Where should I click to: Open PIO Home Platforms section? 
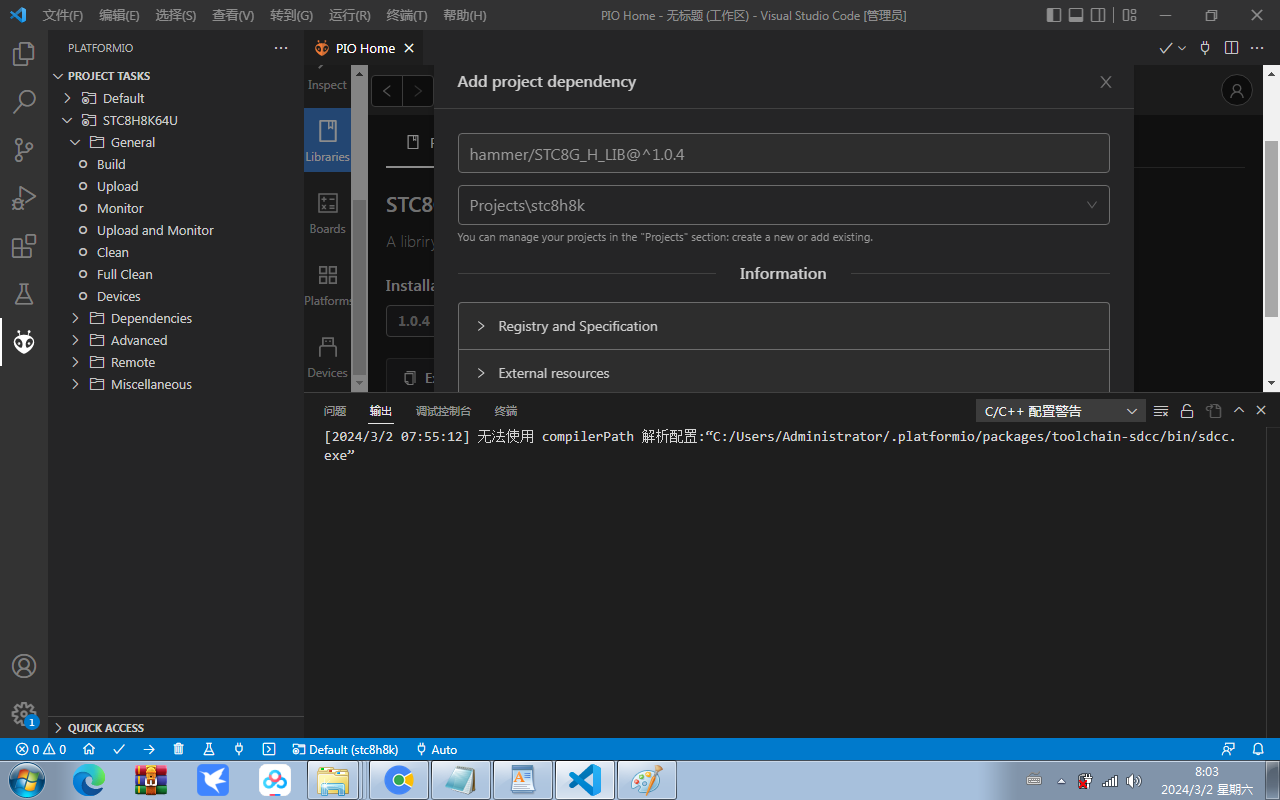tap(327, 285)
